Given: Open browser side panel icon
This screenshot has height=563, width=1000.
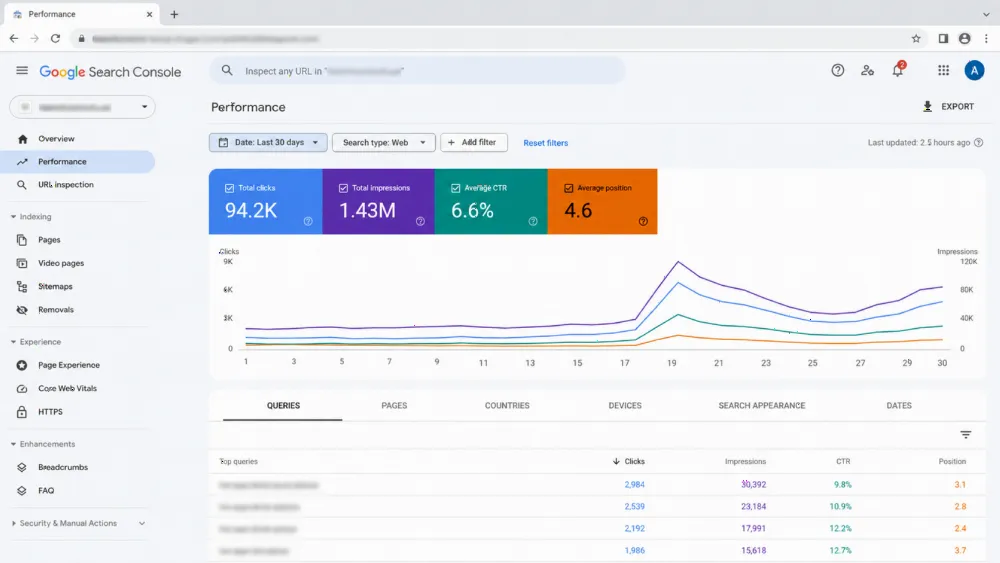Looking at the screenshot, I should [943, 39].
